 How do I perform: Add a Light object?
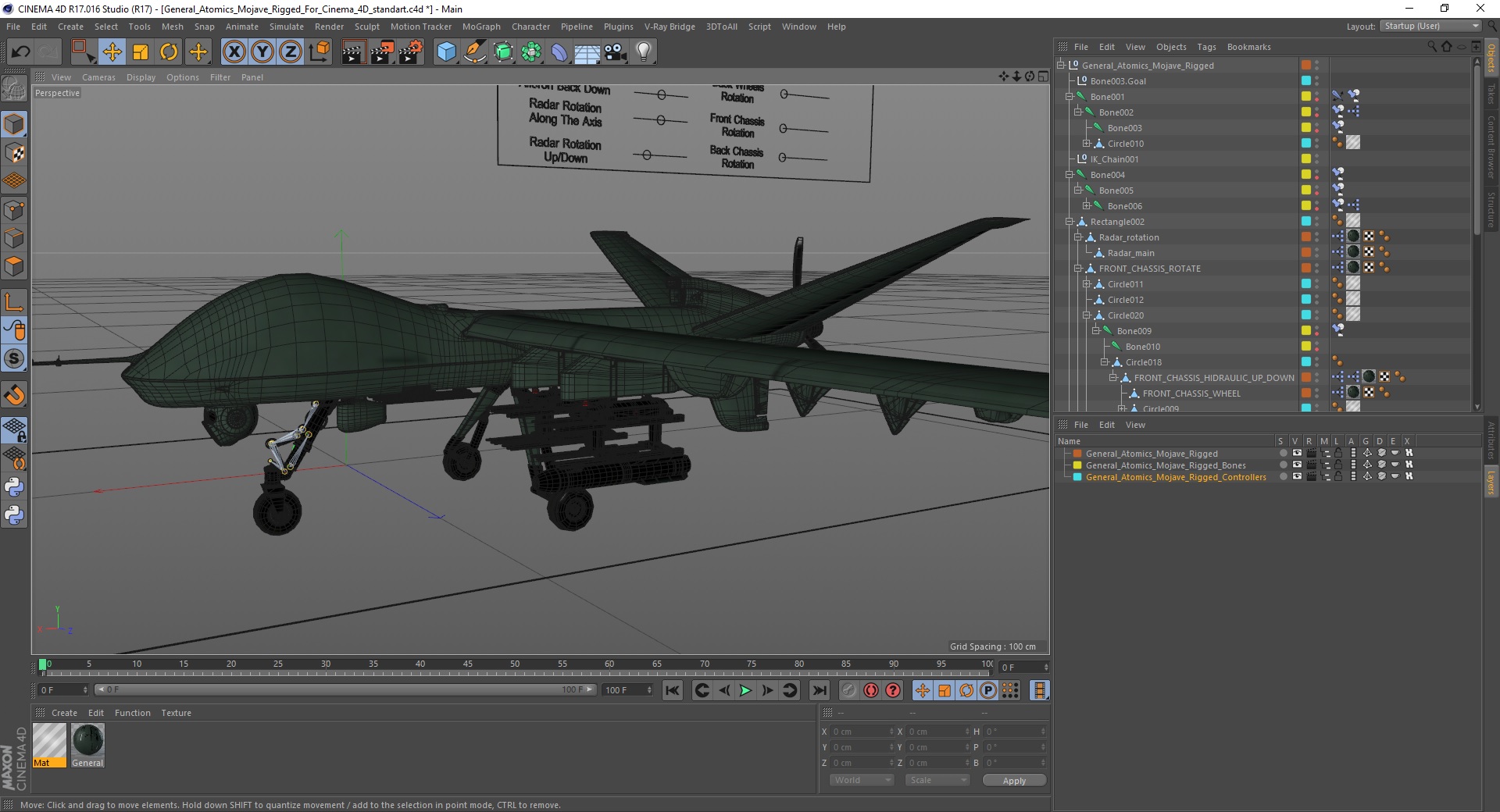(643, 52)
